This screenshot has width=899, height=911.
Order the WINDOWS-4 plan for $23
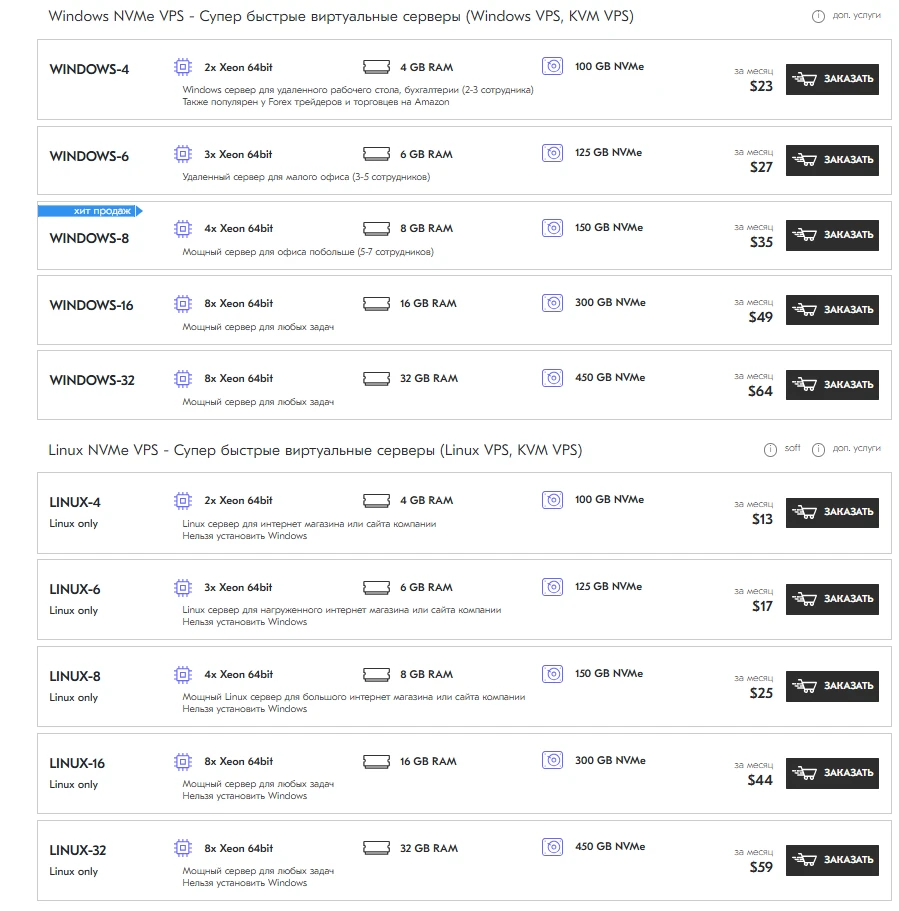pyautogui.click(x=832, y=79)
